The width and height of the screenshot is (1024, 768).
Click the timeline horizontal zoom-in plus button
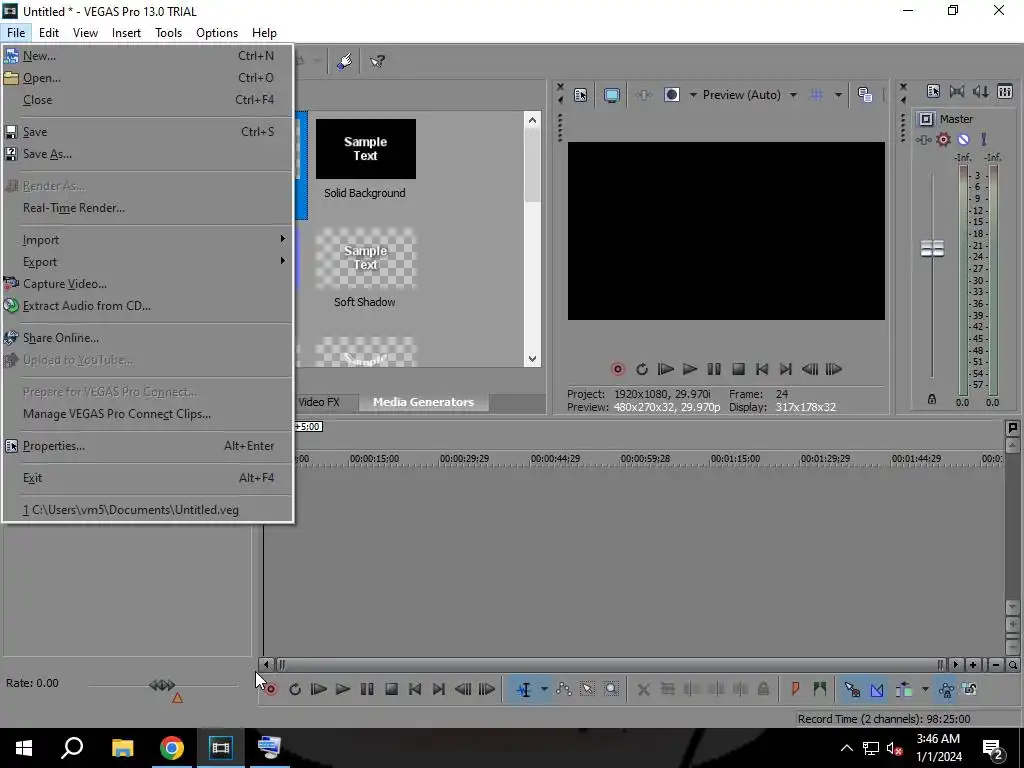(x=973, y=665)
